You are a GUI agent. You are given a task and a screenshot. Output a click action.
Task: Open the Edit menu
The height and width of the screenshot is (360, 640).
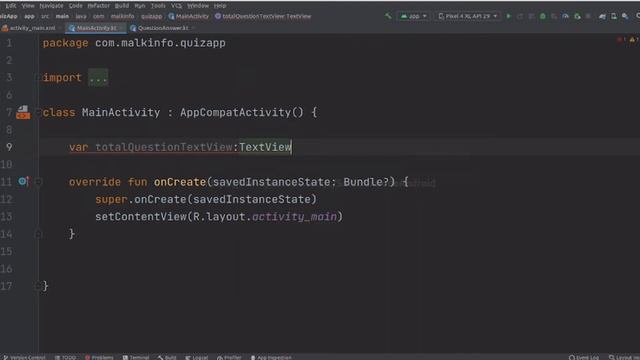point(11,6)
